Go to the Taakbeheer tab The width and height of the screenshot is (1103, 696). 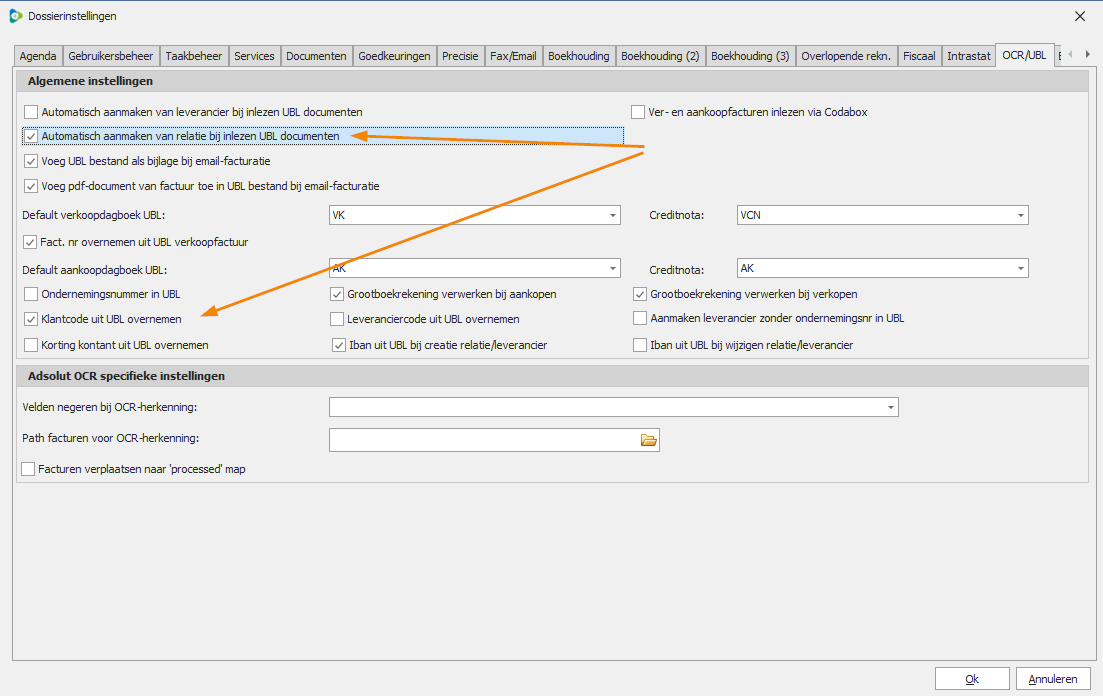tap(193, 56)
